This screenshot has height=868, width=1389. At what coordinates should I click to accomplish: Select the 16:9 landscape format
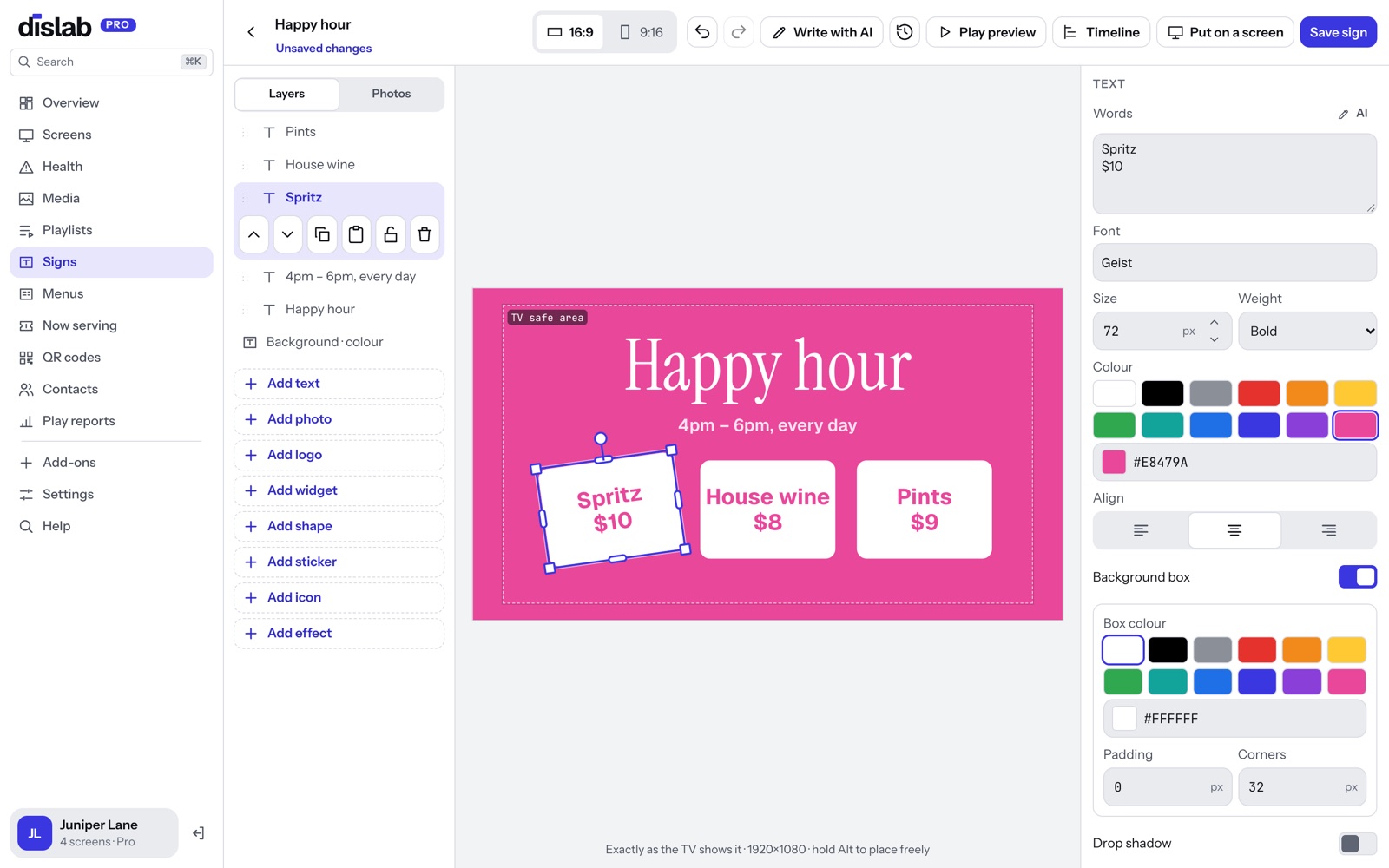[x=570, y=32]
